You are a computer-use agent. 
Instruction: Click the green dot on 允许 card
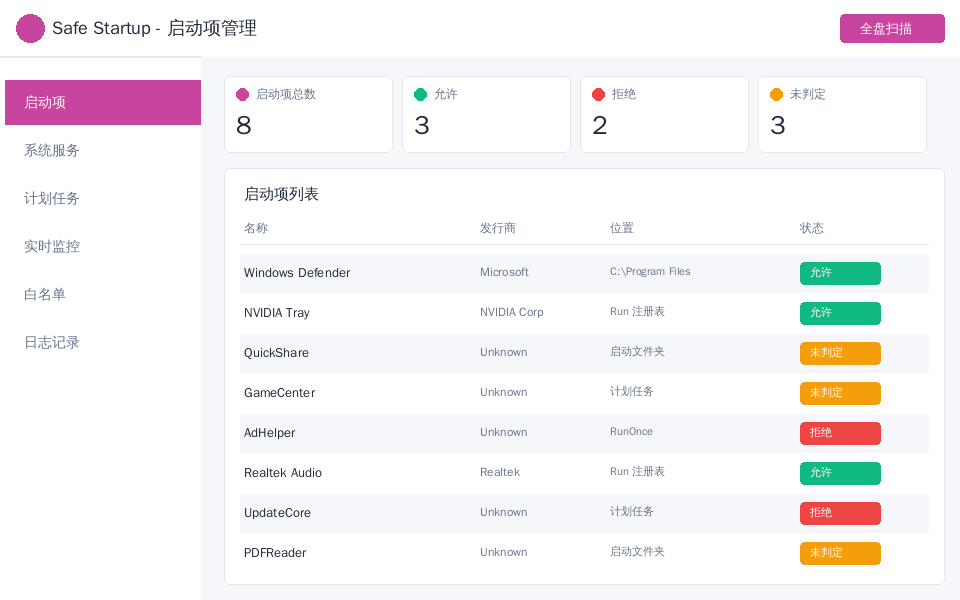tap(421, 94)
